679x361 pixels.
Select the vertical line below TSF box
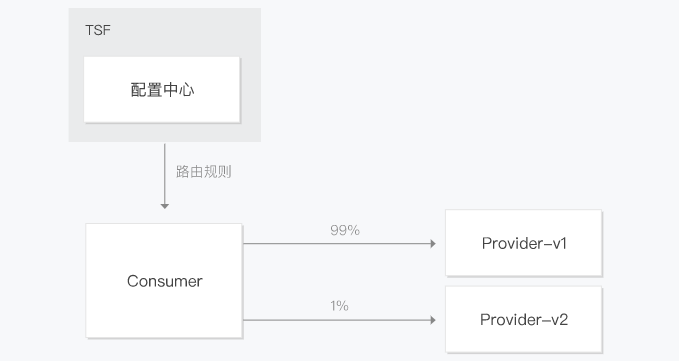pyautogui.click(x=165, y=174)
